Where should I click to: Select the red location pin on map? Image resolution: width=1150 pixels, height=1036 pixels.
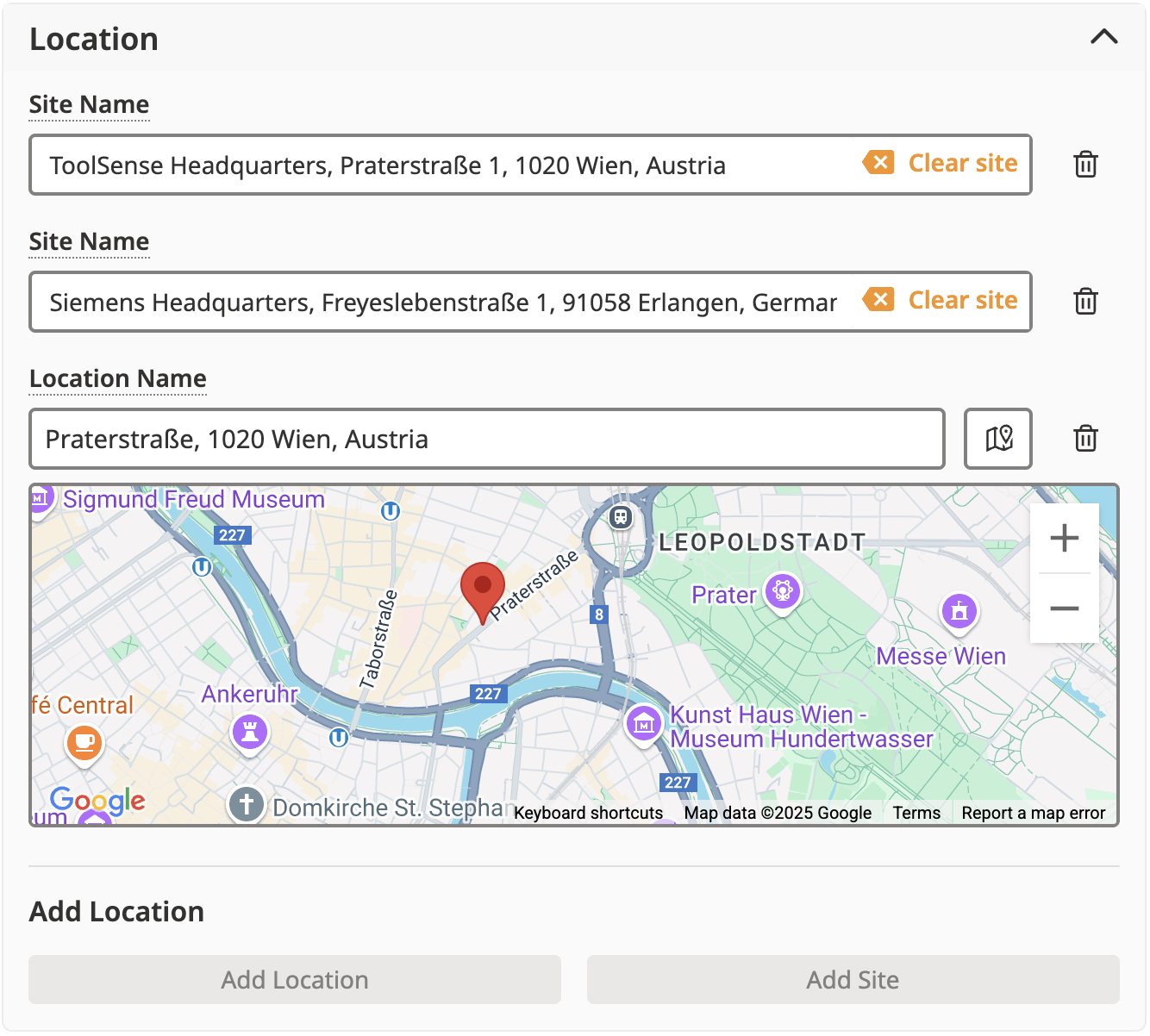tap(483, 592)
